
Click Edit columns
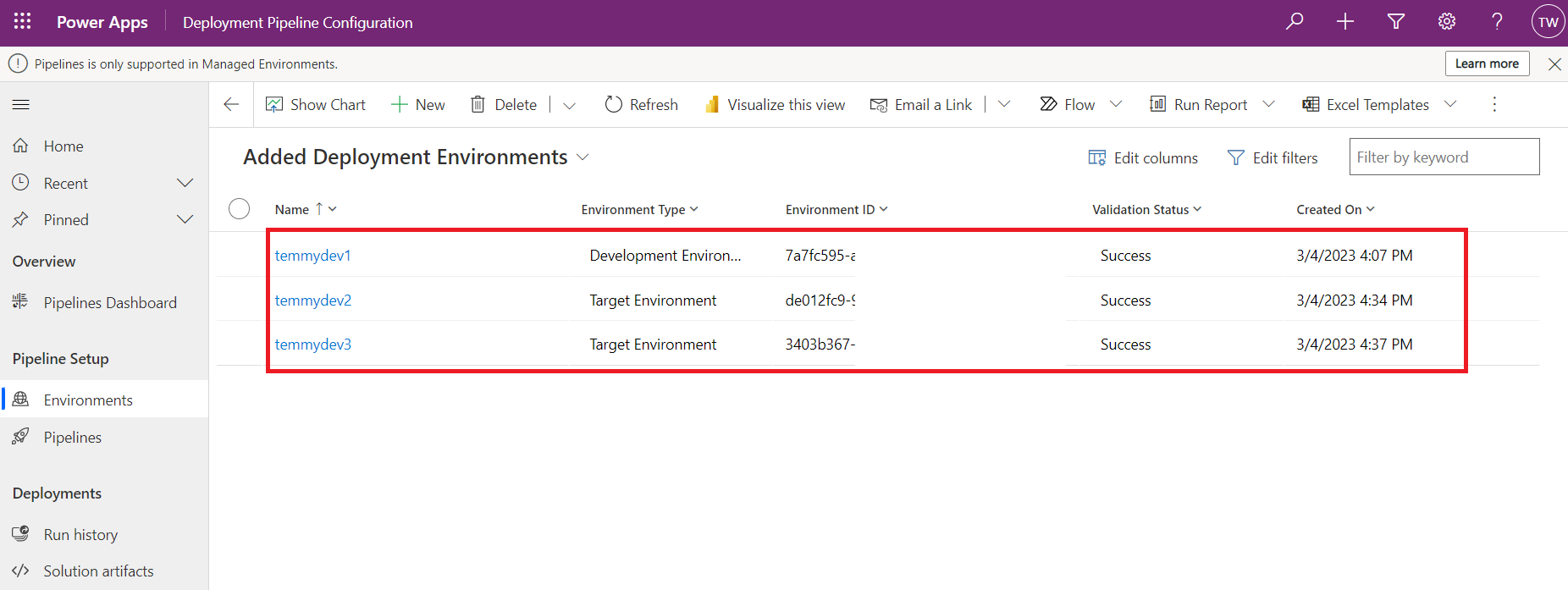pos(1143,157)
